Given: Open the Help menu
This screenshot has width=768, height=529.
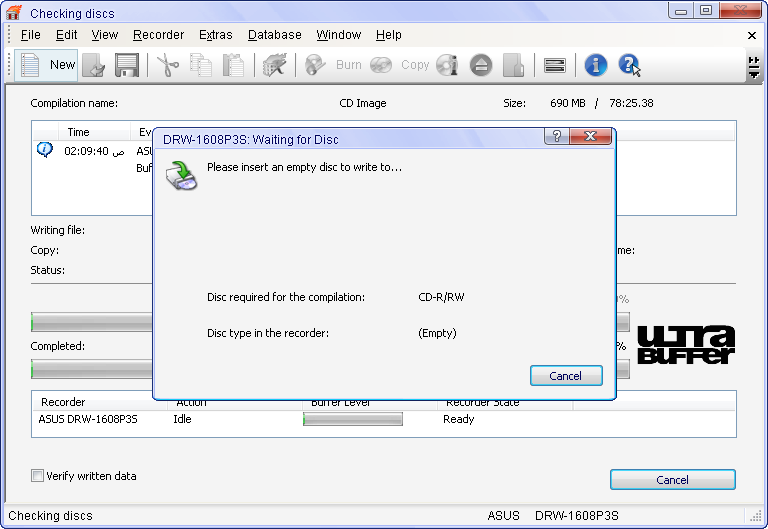Looking at the screenshot, I should 388,35.
